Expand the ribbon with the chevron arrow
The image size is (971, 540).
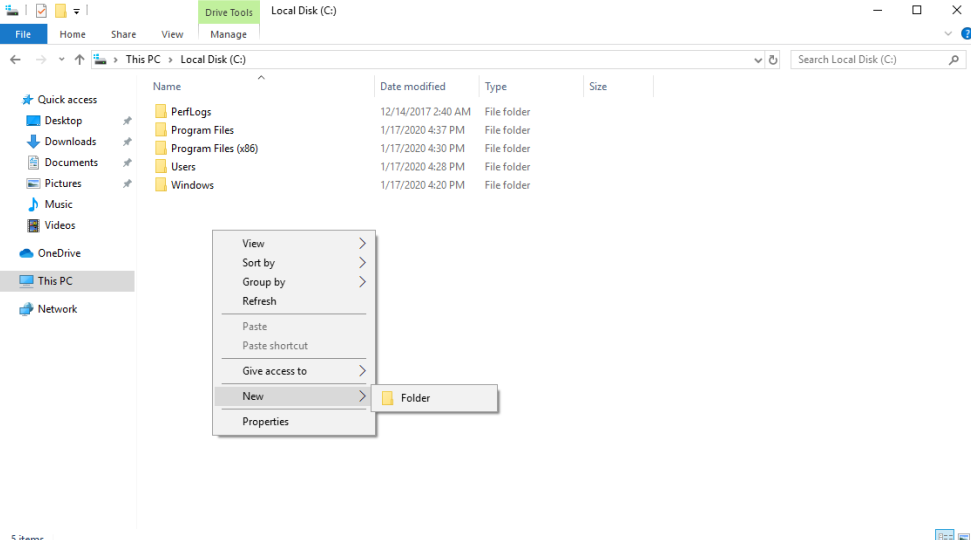948,34
